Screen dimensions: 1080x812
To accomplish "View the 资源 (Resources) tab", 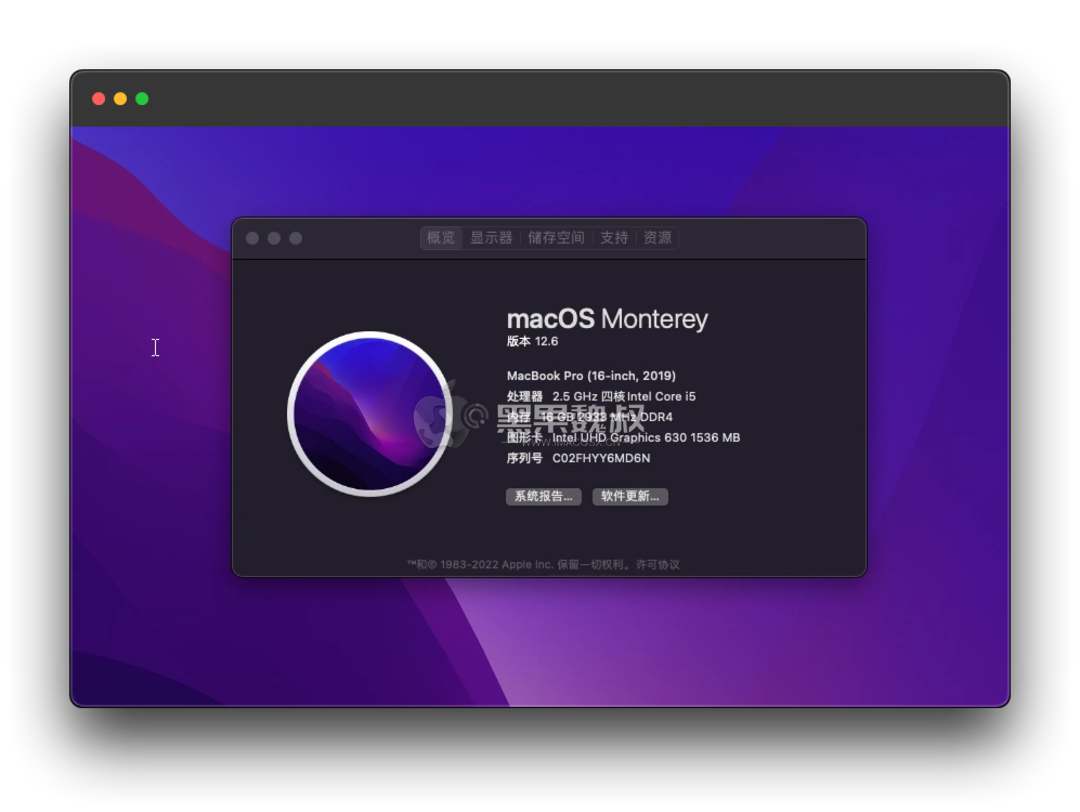I will pos(657,238).
